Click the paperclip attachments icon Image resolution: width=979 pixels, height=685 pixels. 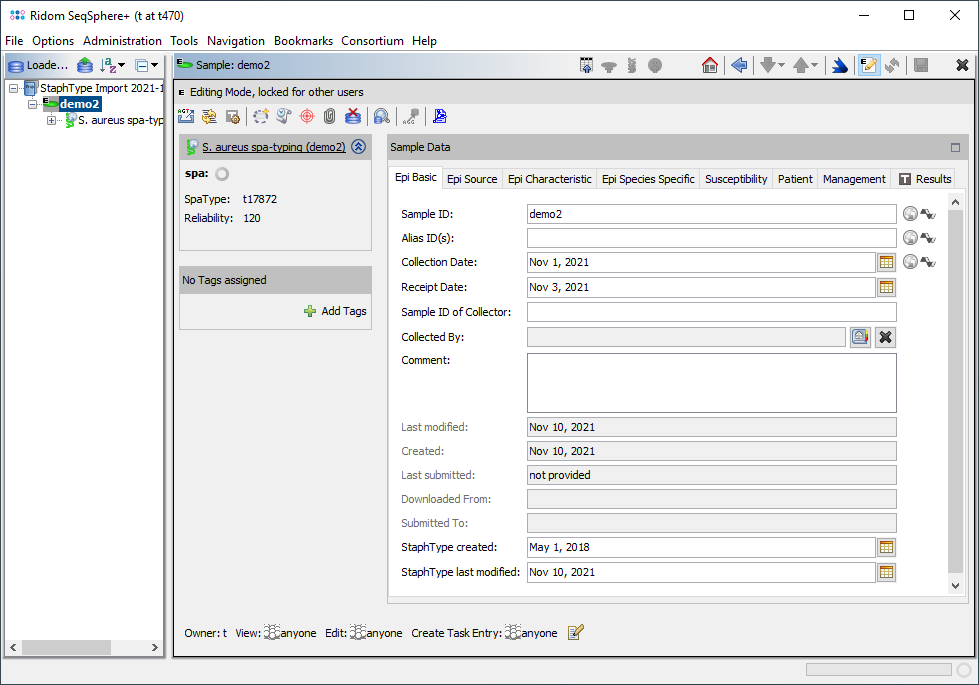[330, 116]
